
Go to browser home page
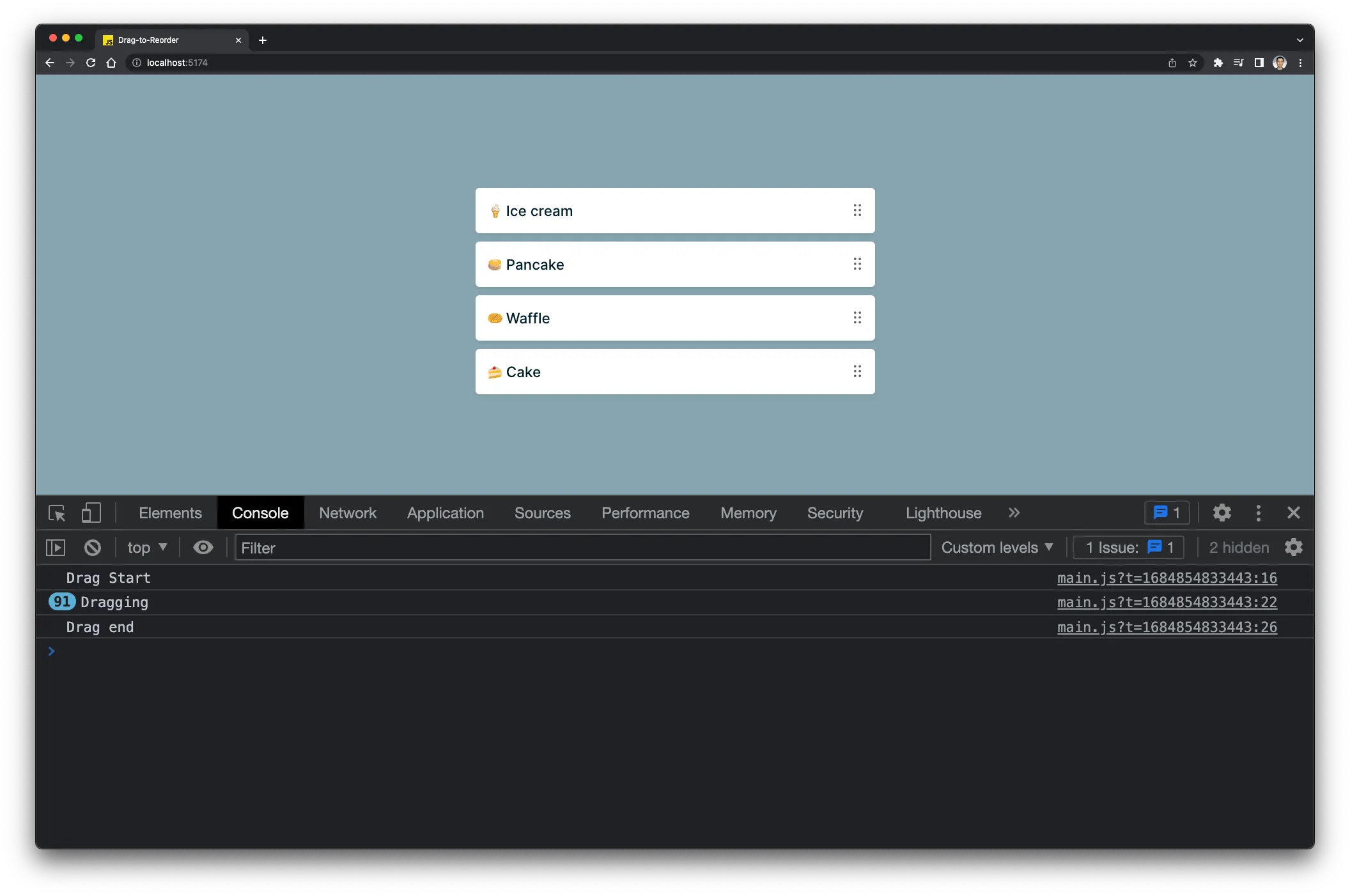(x=111, y=63)
